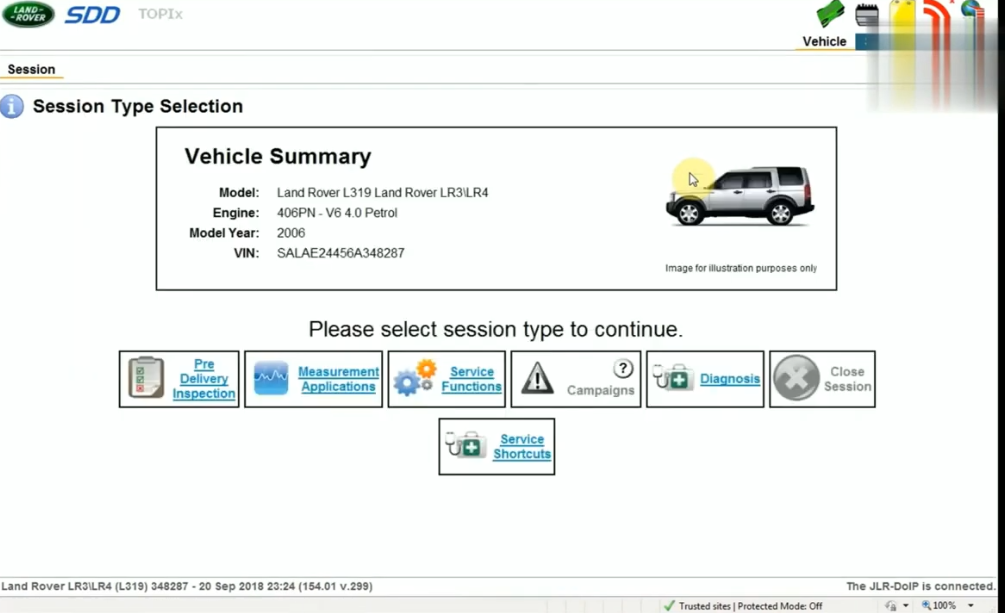Click the Close Session X icon
Viewport: 1005px width, 613px height.
point(796,378)
